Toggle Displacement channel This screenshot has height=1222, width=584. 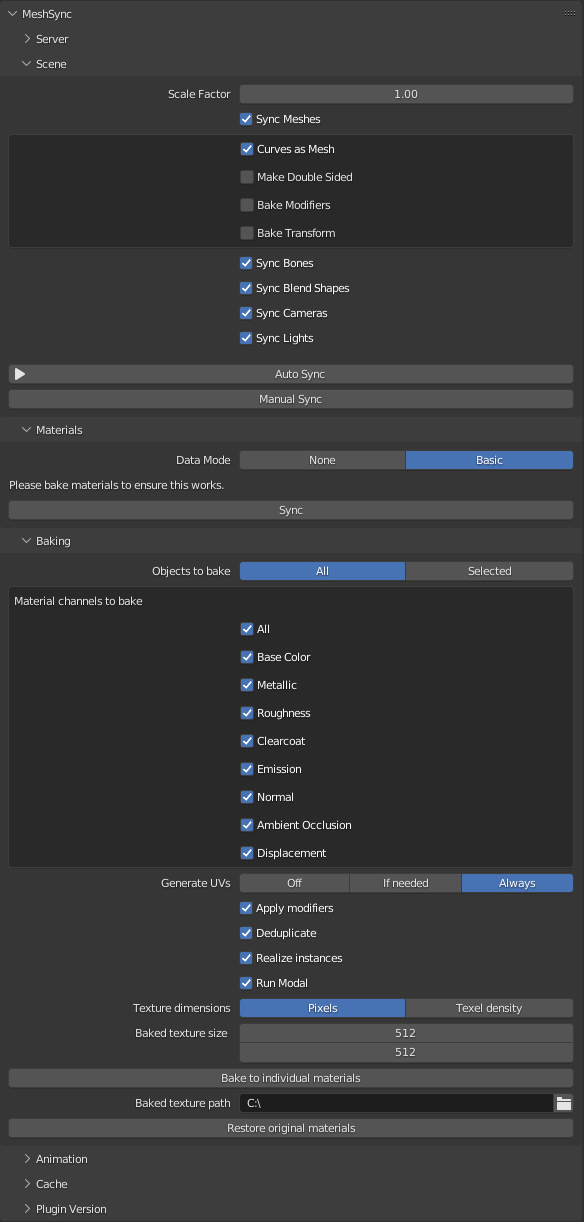point(247,853)
